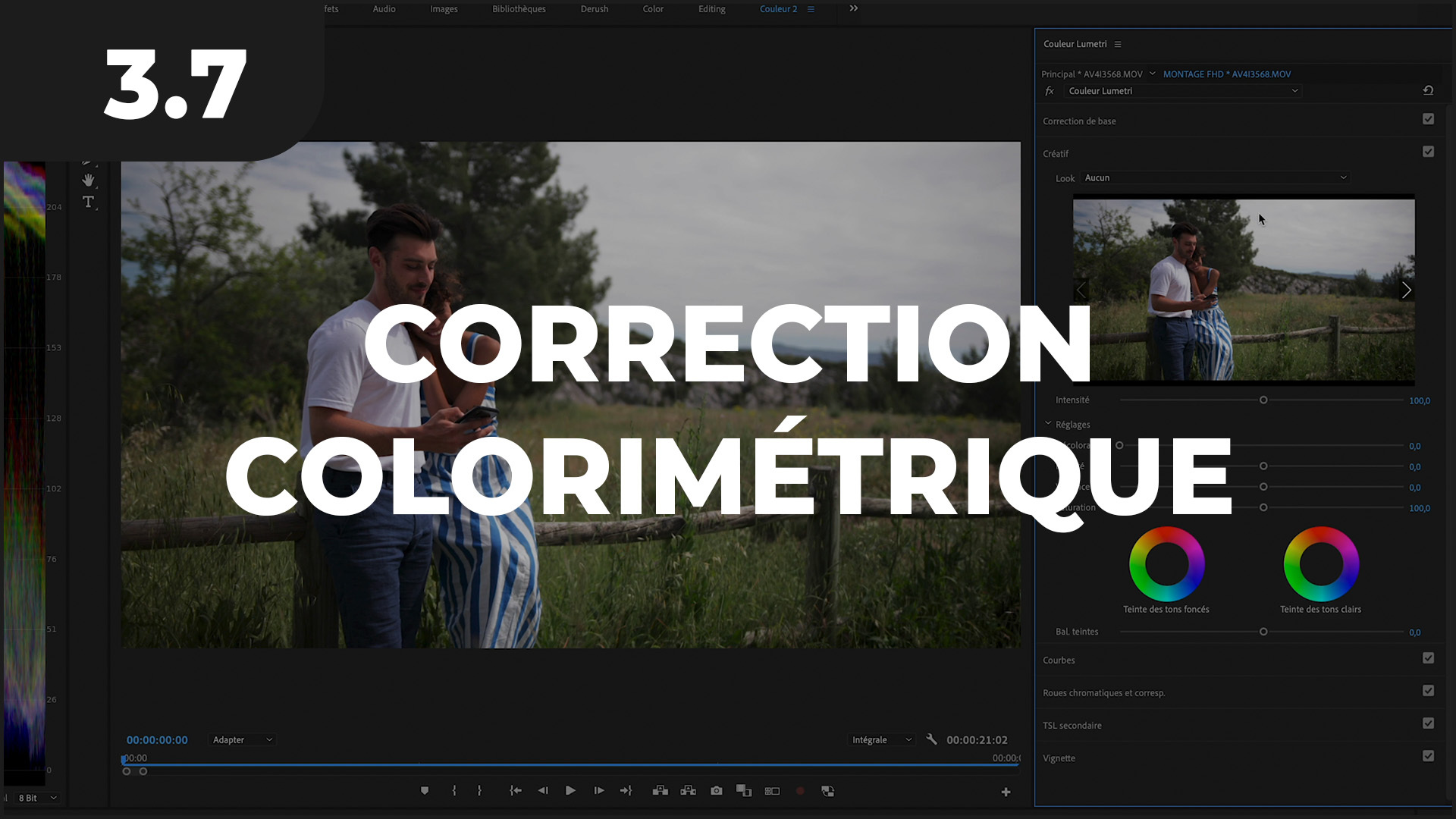Screen dimensions: 1456x819
Task: Switch to the Editing workspace tab
Action: 711,9
